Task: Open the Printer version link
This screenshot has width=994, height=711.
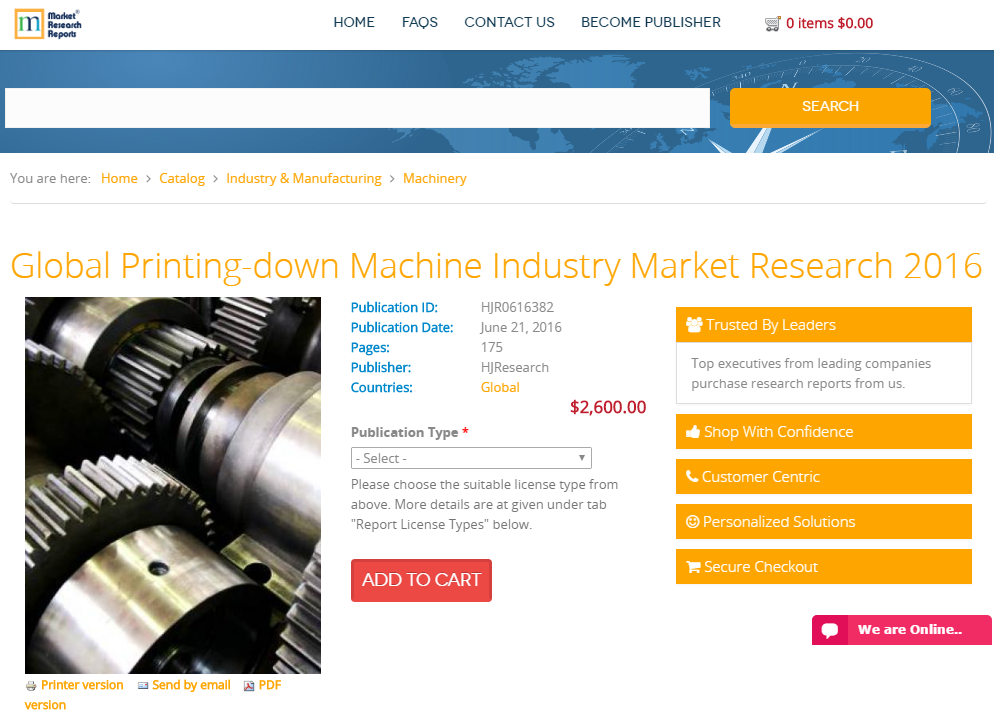Action: [82, 685]
